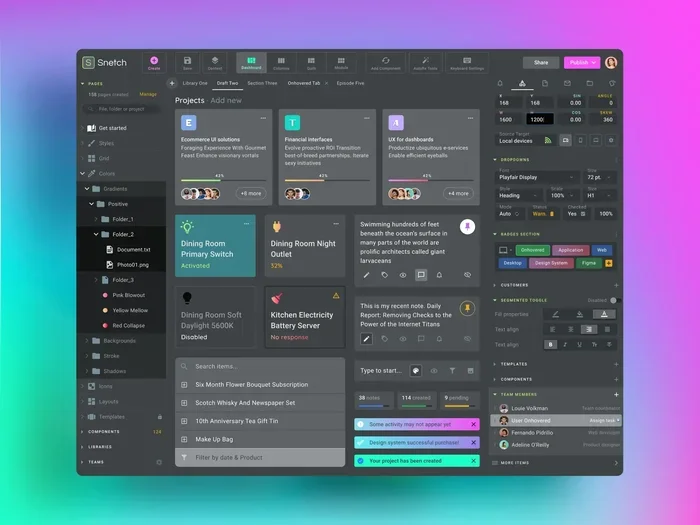The height and width of the screenshot is (525, 700).
Task: Close the Onhovered Tab
Action: point(326,83)
